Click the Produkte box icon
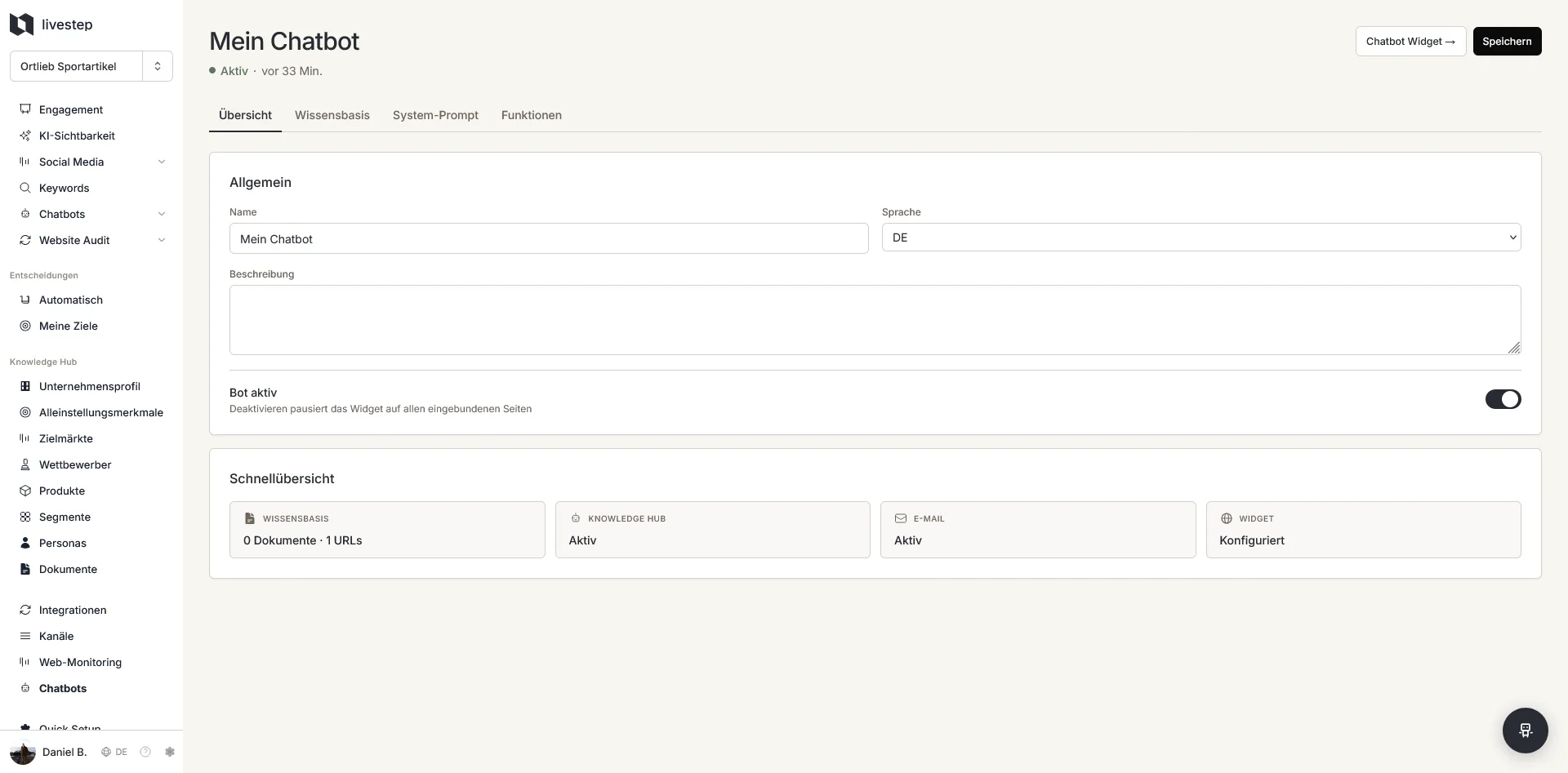The height and width of the screenshot is (773, 1568). coord(25,491)
